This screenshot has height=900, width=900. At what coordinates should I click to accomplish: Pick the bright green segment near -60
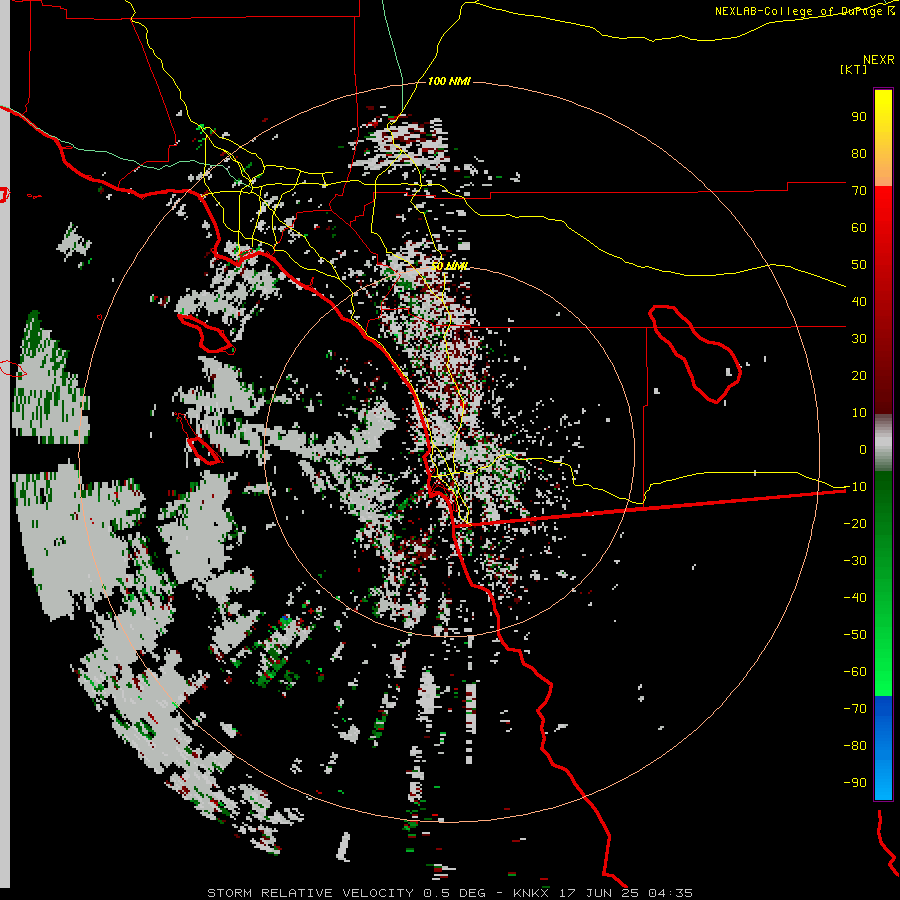883,672
